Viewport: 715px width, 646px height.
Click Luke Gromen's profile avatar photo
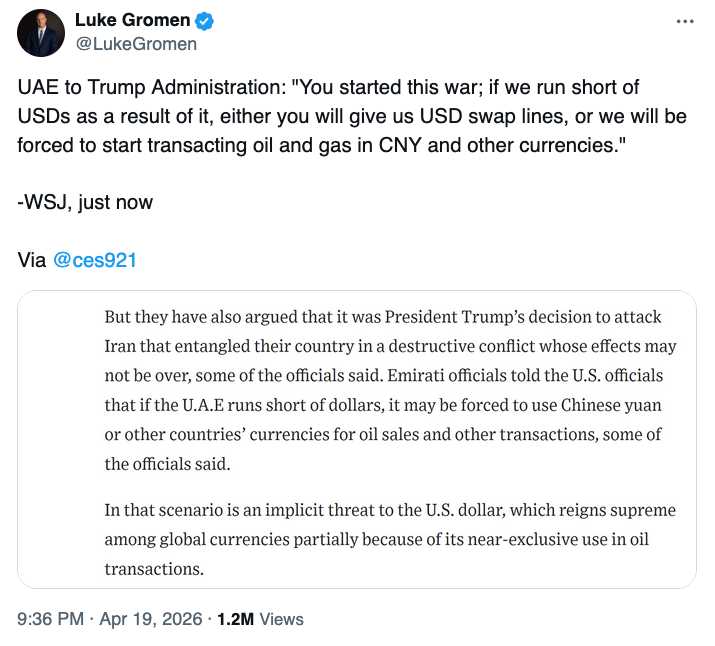[40, 32]
